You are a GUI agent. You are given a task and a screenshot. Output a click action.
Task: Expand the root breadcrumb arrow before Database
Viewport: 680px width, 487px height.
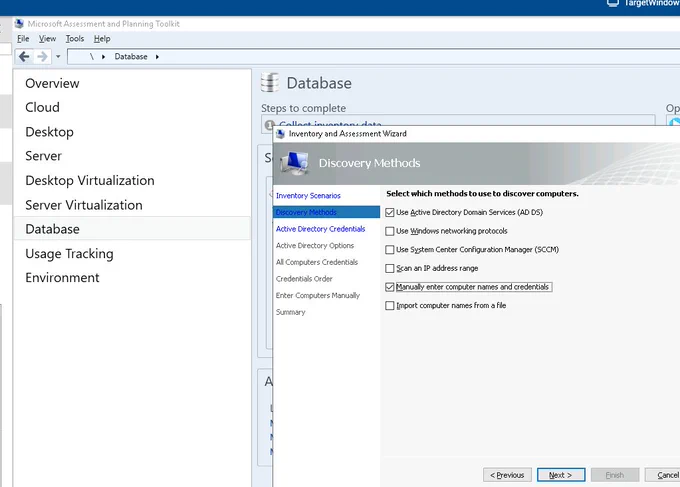103,57
